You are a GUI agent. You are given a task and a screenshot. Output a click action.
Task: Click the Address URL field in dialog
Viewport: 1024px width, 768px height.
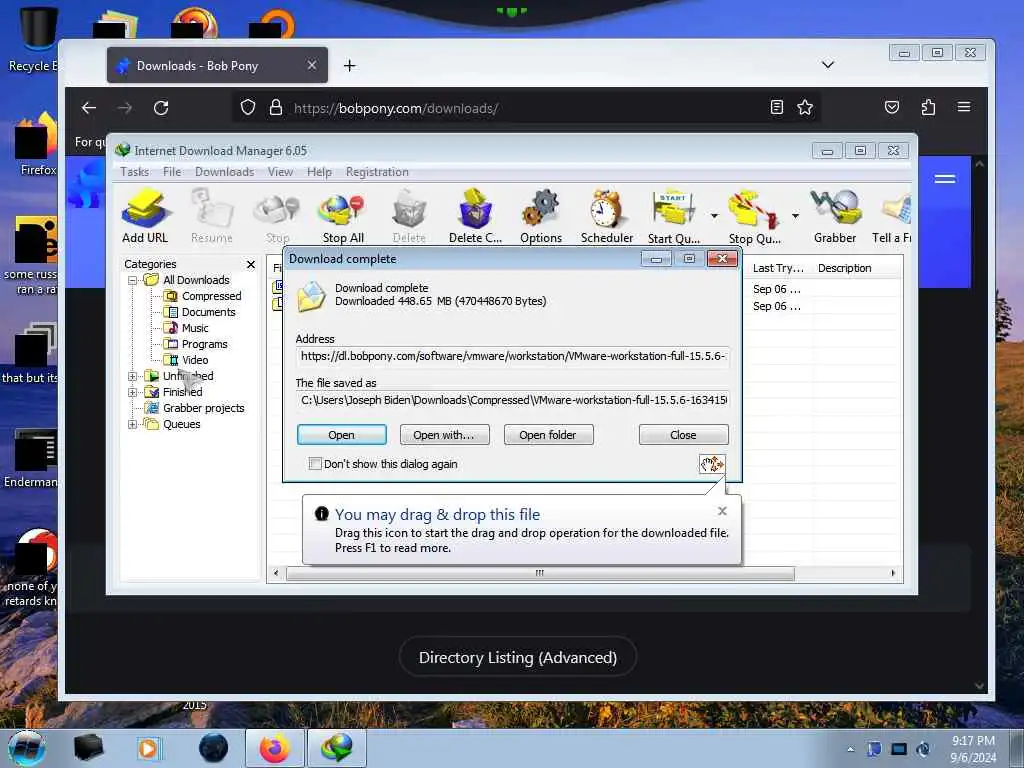tap(513, 357)
